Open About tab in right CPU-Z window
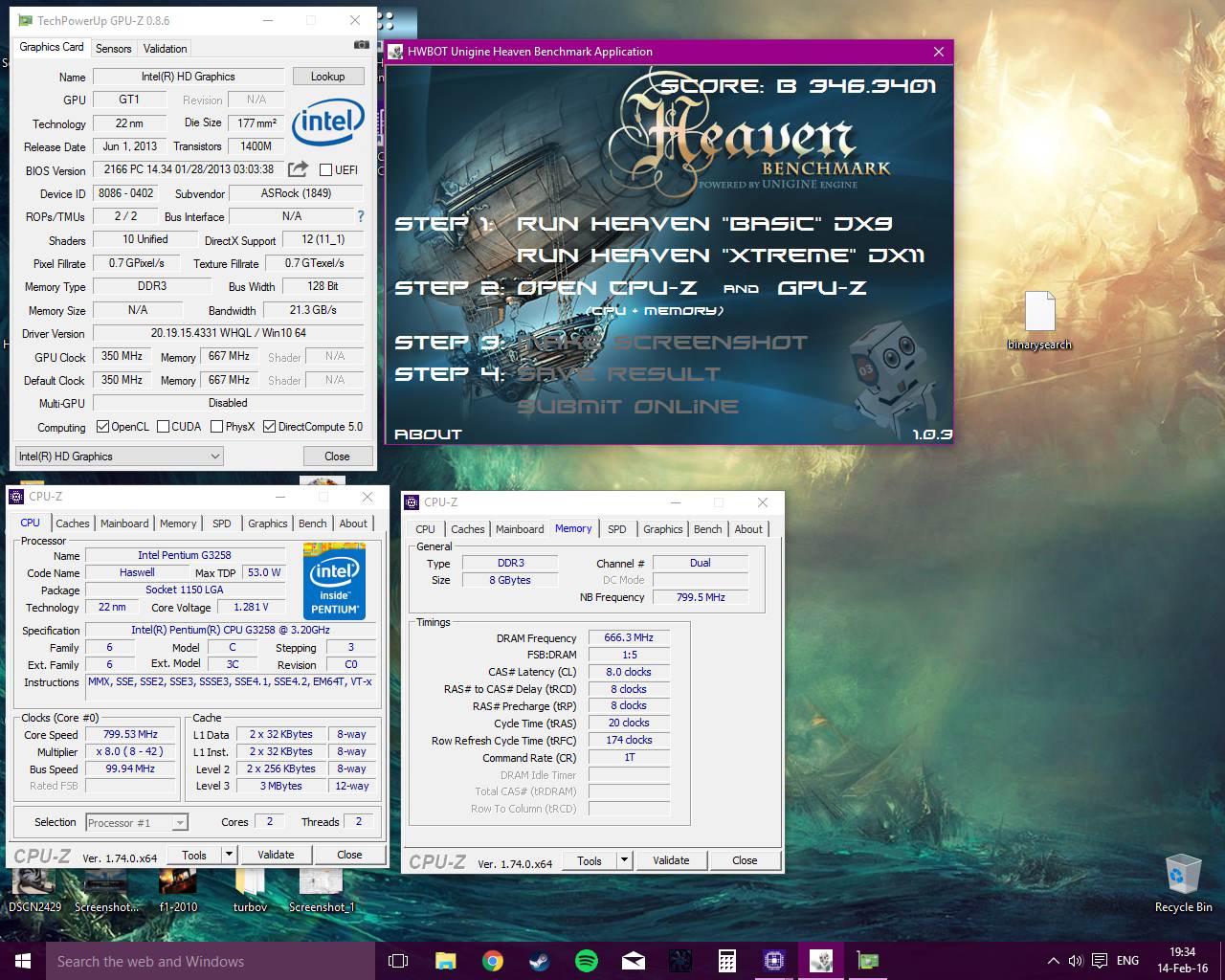The height and width of the screenshot is (980, 1225). (748, 529)
